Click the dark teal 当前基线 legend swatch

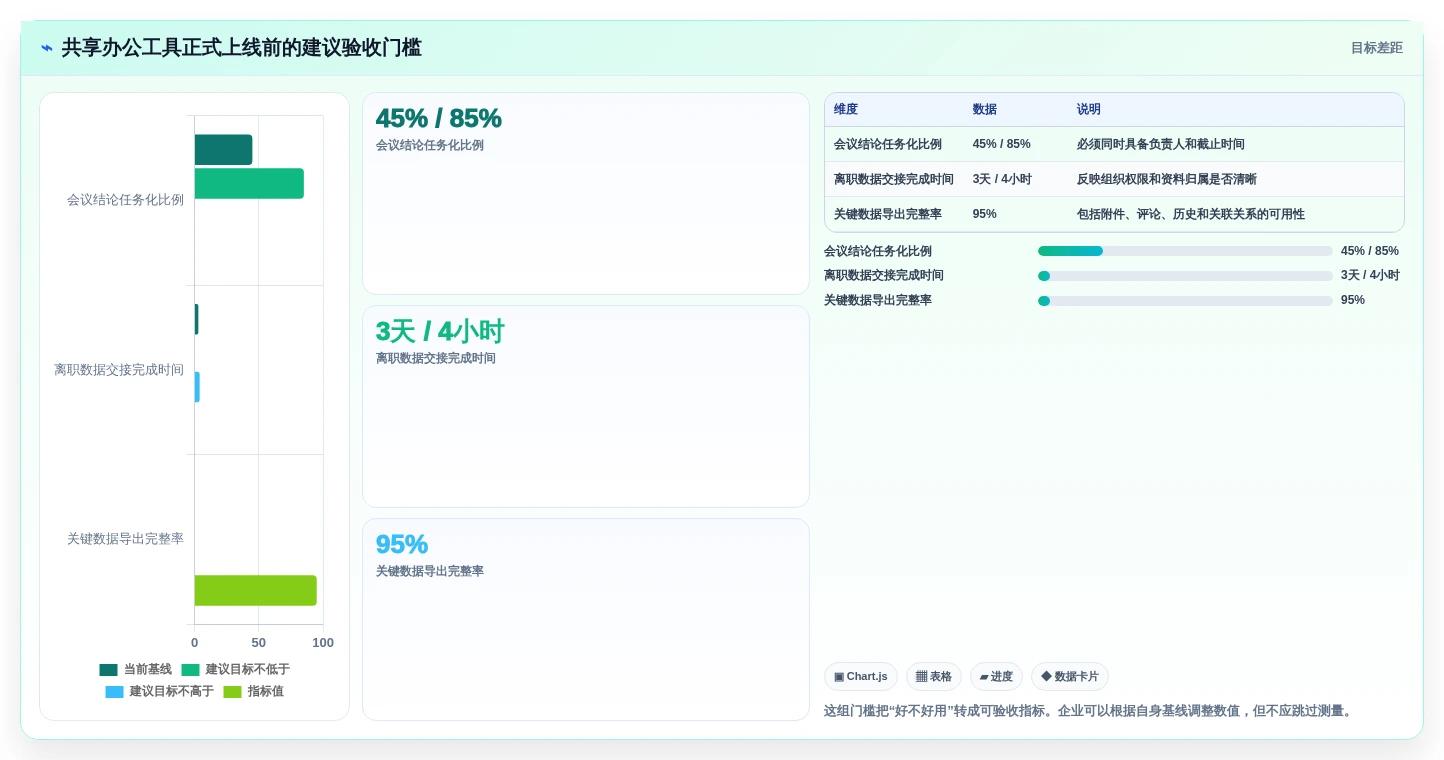tap(108, 670)
